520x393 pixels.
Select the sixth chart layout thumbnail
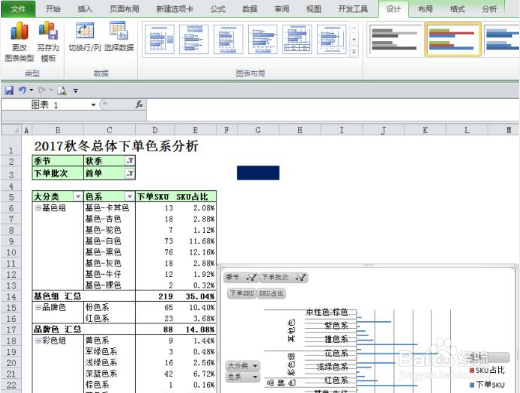coord(331,39)
